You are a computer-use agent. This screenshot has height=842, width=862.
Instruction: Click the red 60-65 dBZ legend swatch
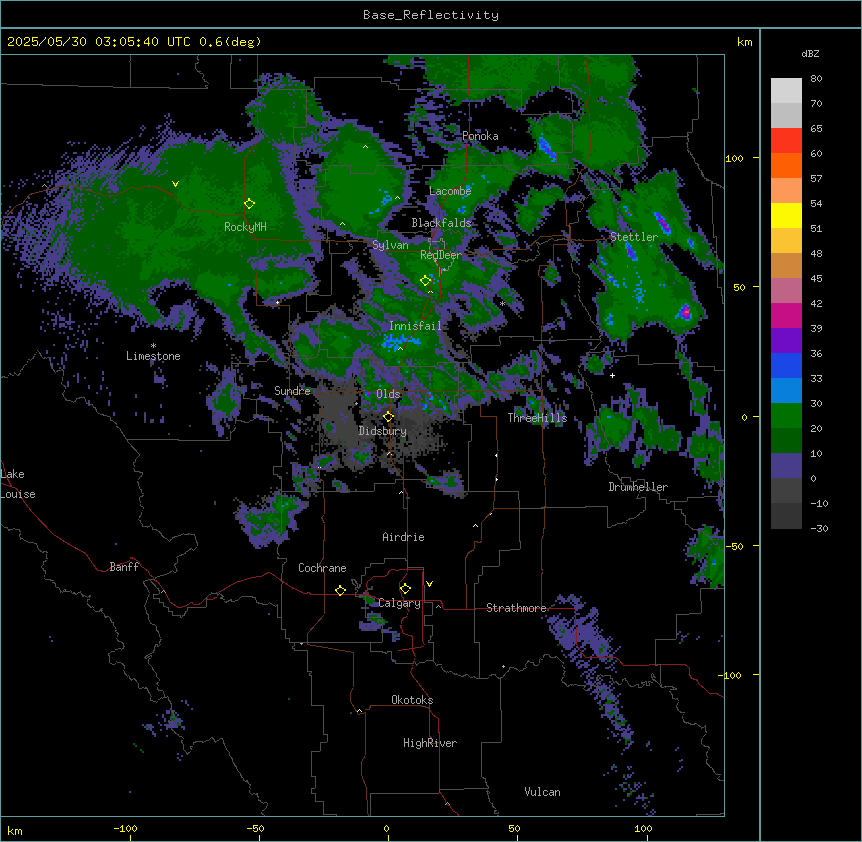(786, 141)
